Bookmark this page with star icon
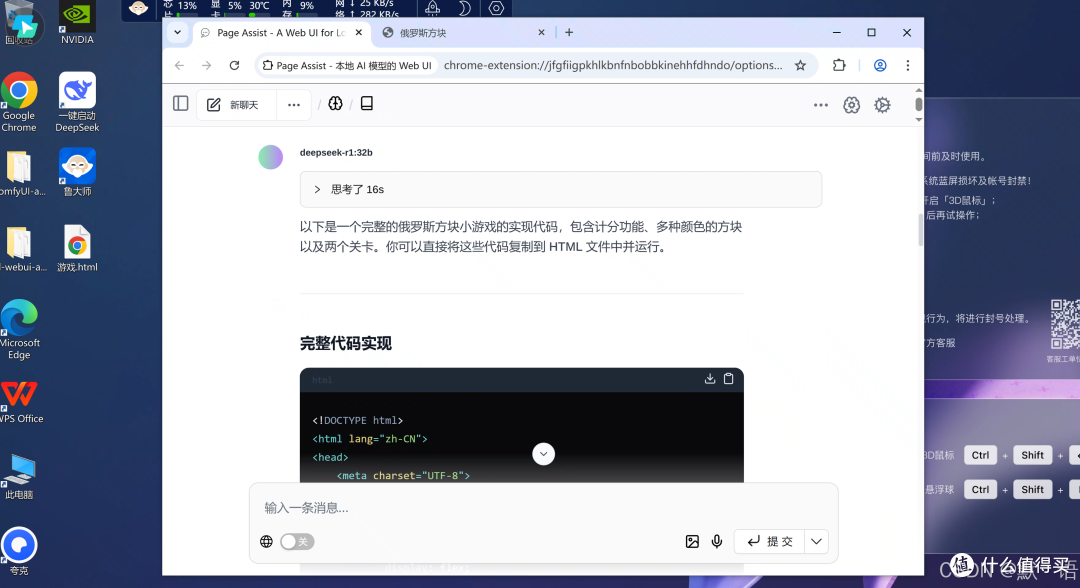 click(x=800, y=65)
